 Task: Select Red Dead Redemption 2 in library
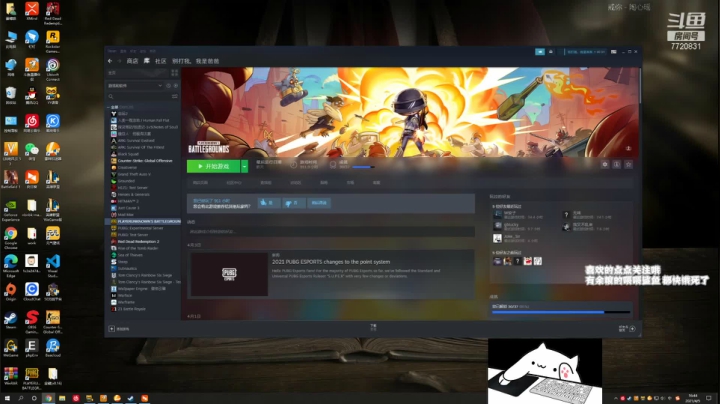pyautogui.click(x=135, y=241)
